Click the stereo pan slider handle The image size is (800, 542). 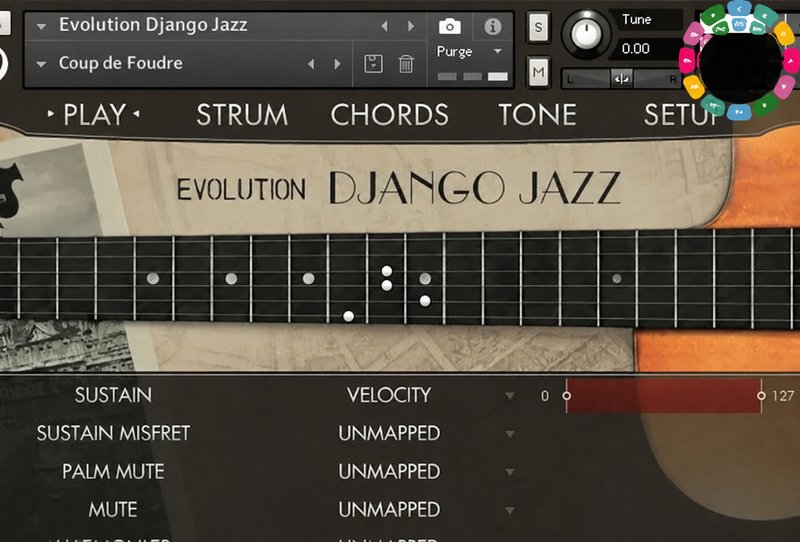point(621,79)
